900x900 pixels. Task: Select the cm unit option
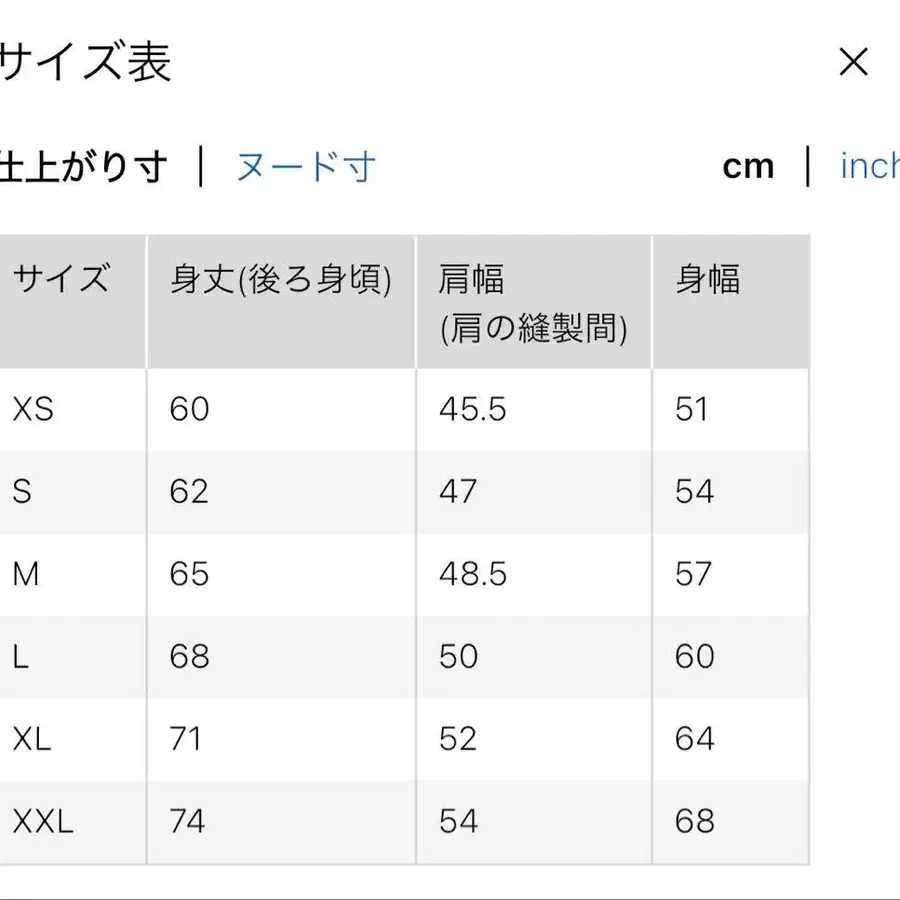click(x=748, y=166)
